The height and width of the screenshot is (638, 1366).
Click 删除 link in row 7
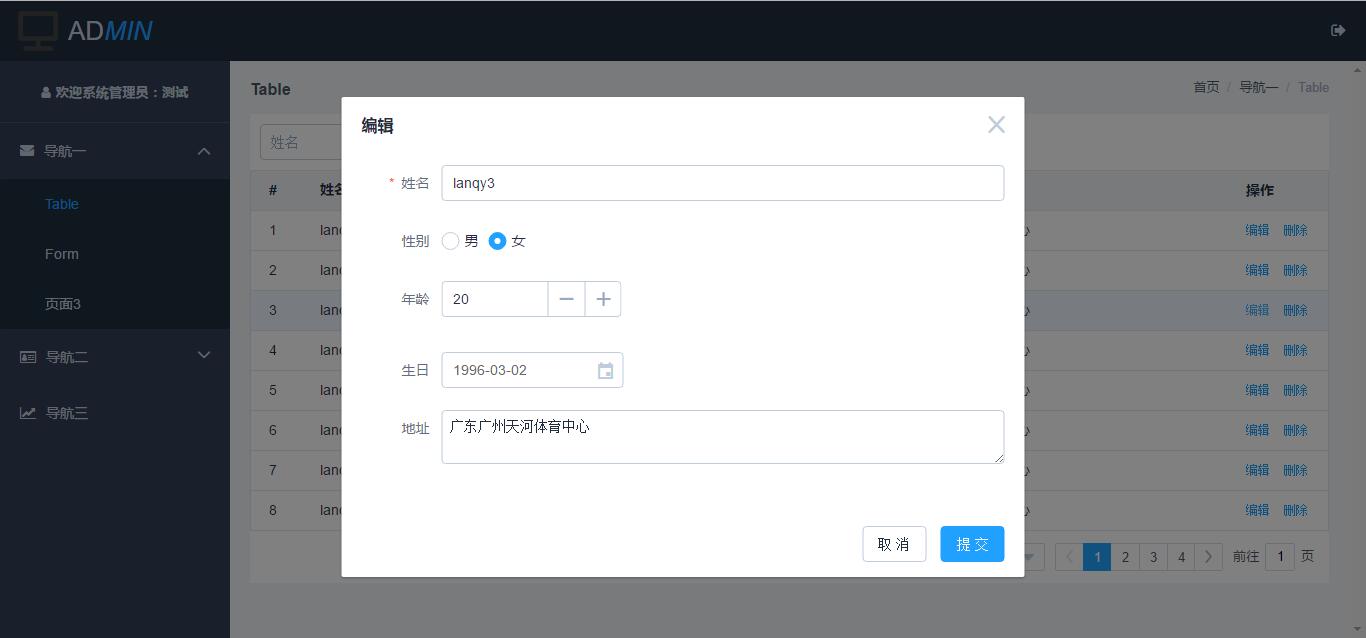pyautogui.click(x=1295, y=470)
